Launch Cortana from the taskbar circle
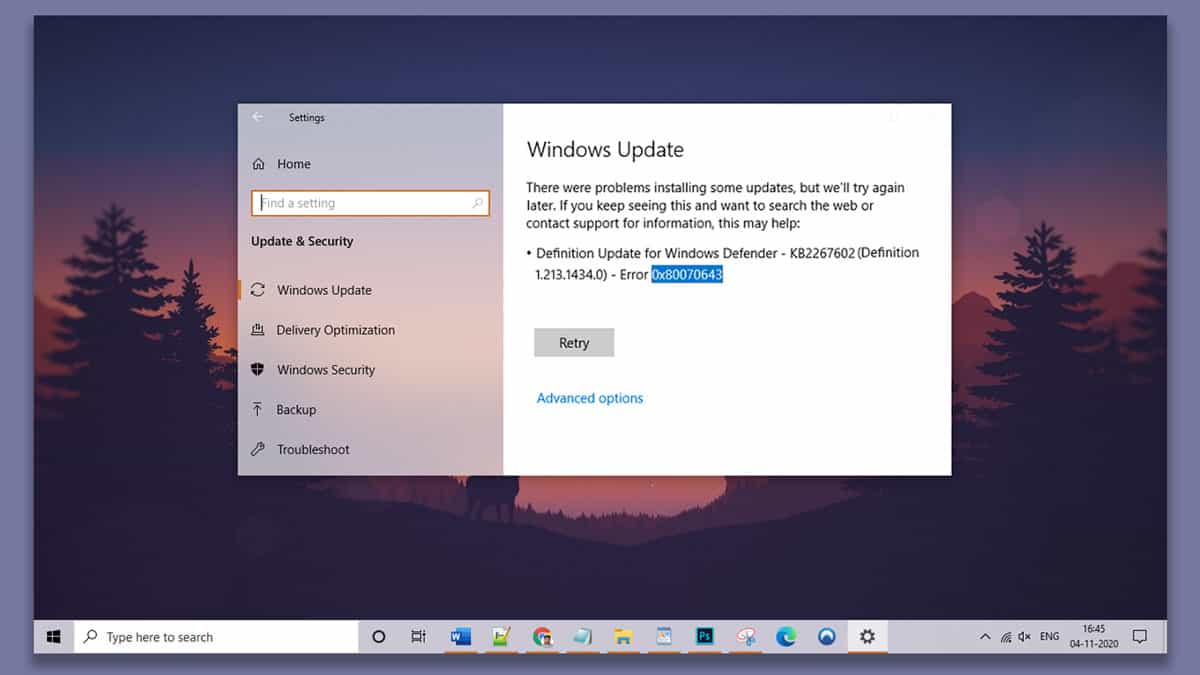The image size is (1200, 675). [379, 636]
